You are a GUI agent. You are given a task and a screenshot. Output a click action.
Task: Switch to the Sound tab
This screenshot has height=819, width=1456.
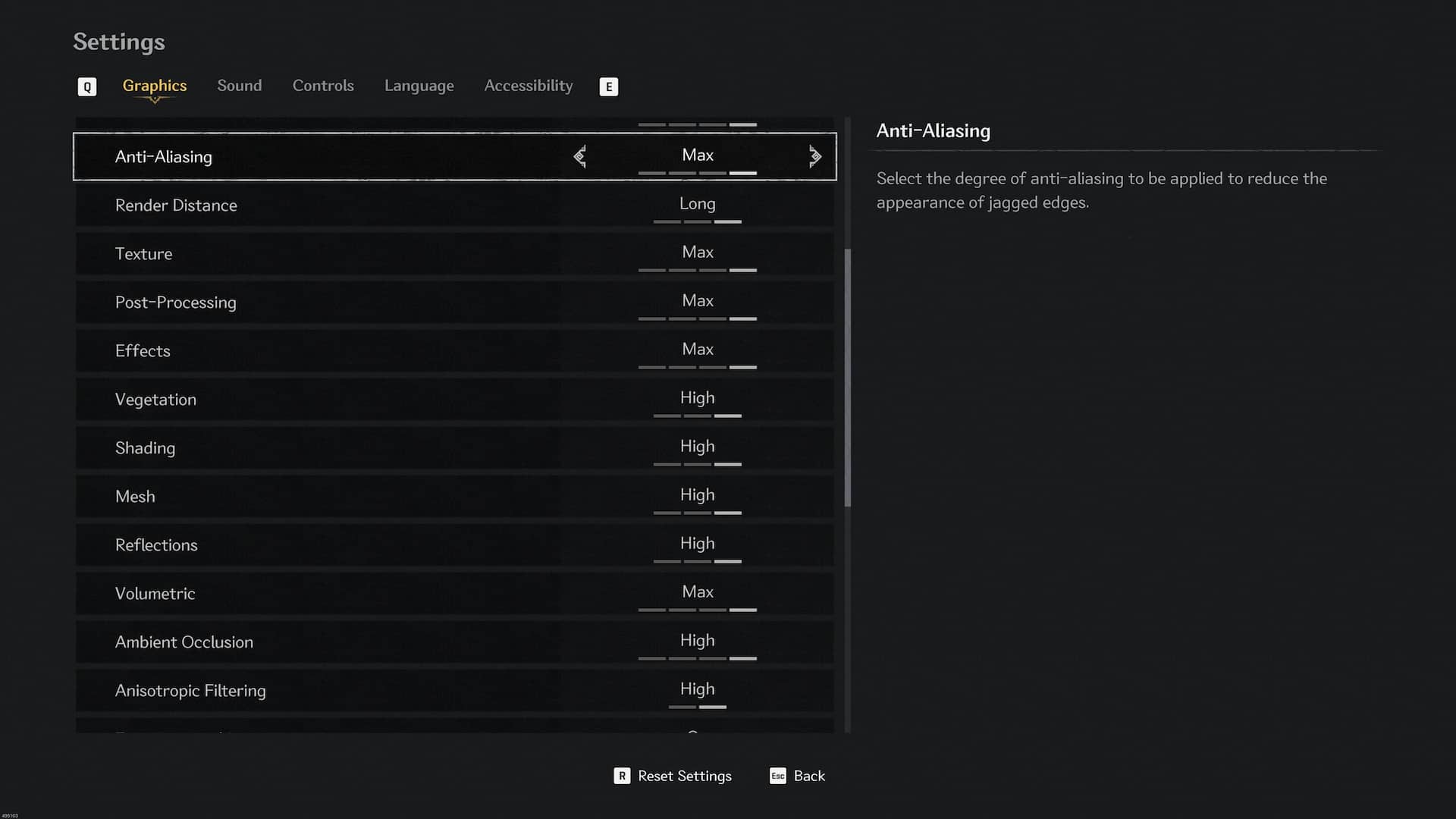pyautogui.click(x=239, y=86)
